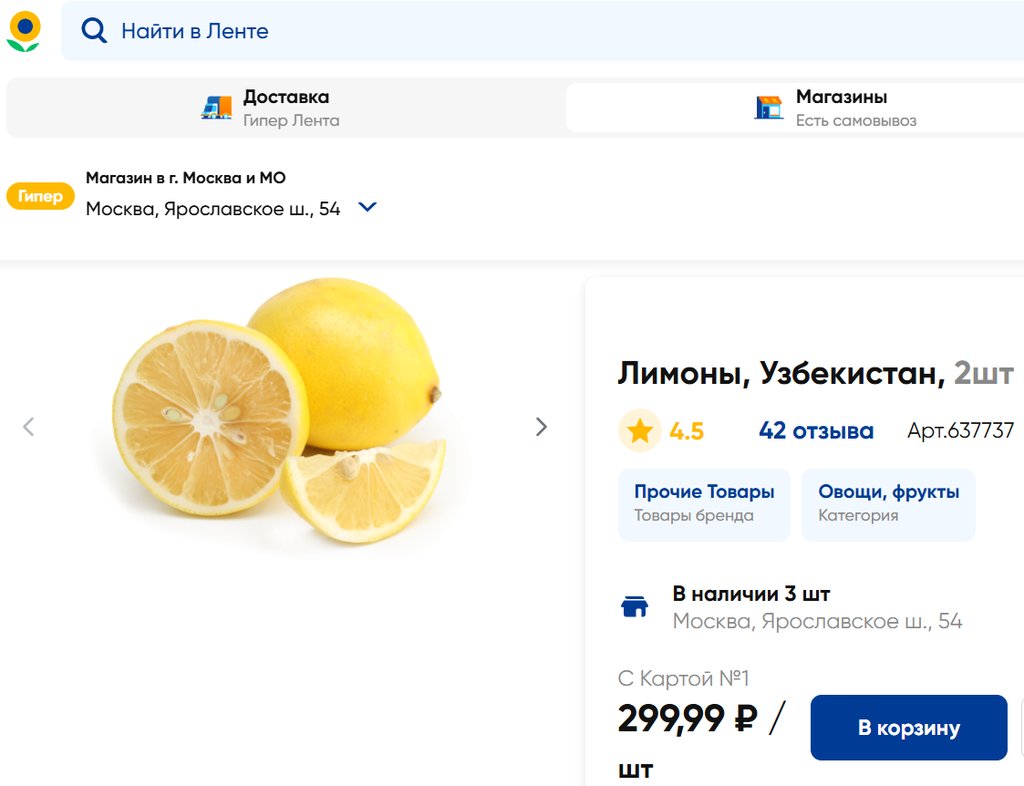The height and width of the screenshot is (786, 1024).
Task: Click the lemon product image
Action: [x=280, y=410]
